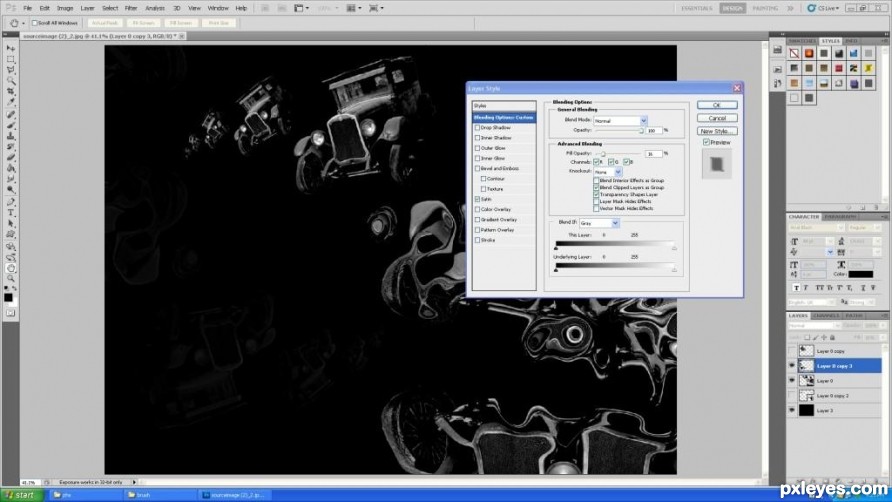Select the Horizontal Type tool
The image size is (892, 502).
point(11,213)
